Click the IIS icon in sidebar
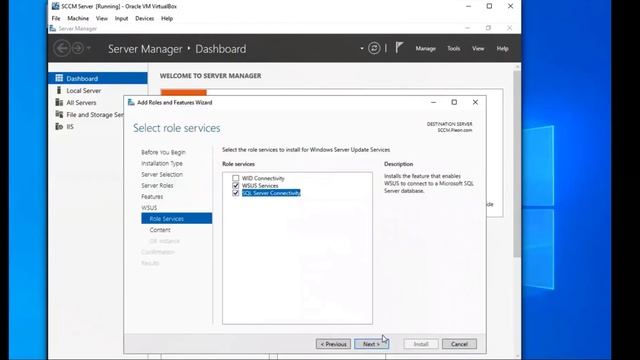640x360 pixels. coord(59,127)
